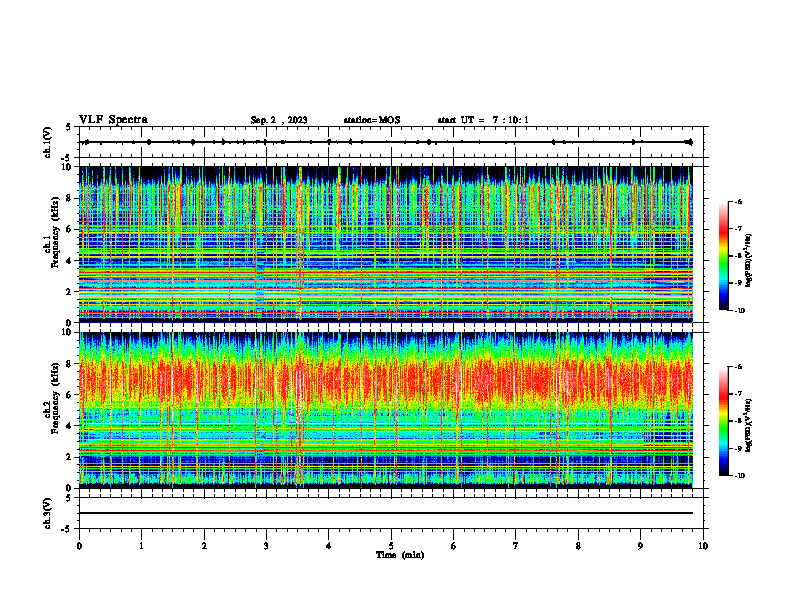Screen dimensions: 792x612
Task: Click the "ch.1(V)" axis label
Action: pos(47,142)
